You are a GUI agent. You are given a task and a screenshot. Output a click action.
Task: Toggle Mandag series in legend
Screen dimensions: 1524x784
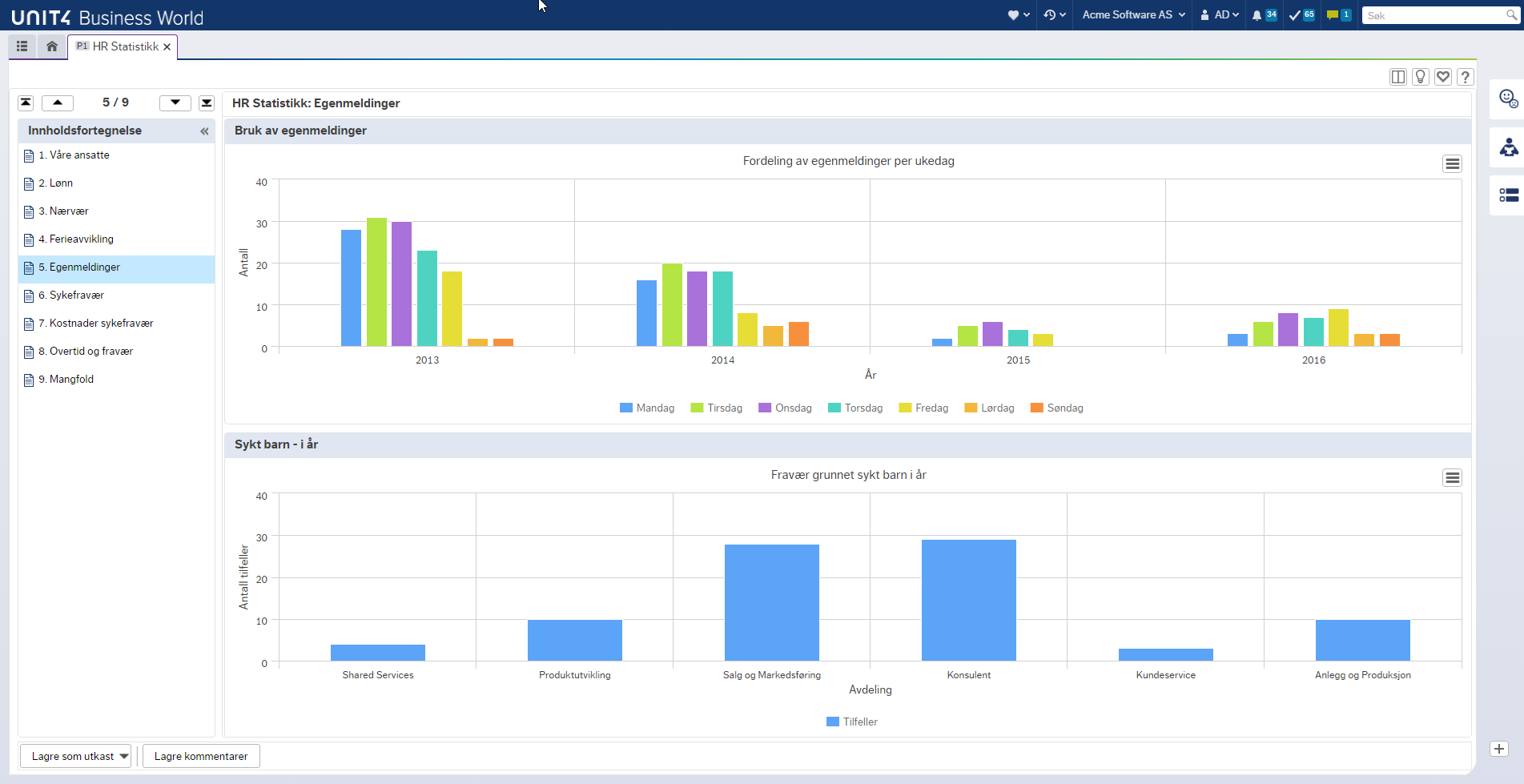pyautogui.click(x=647, y=408)
